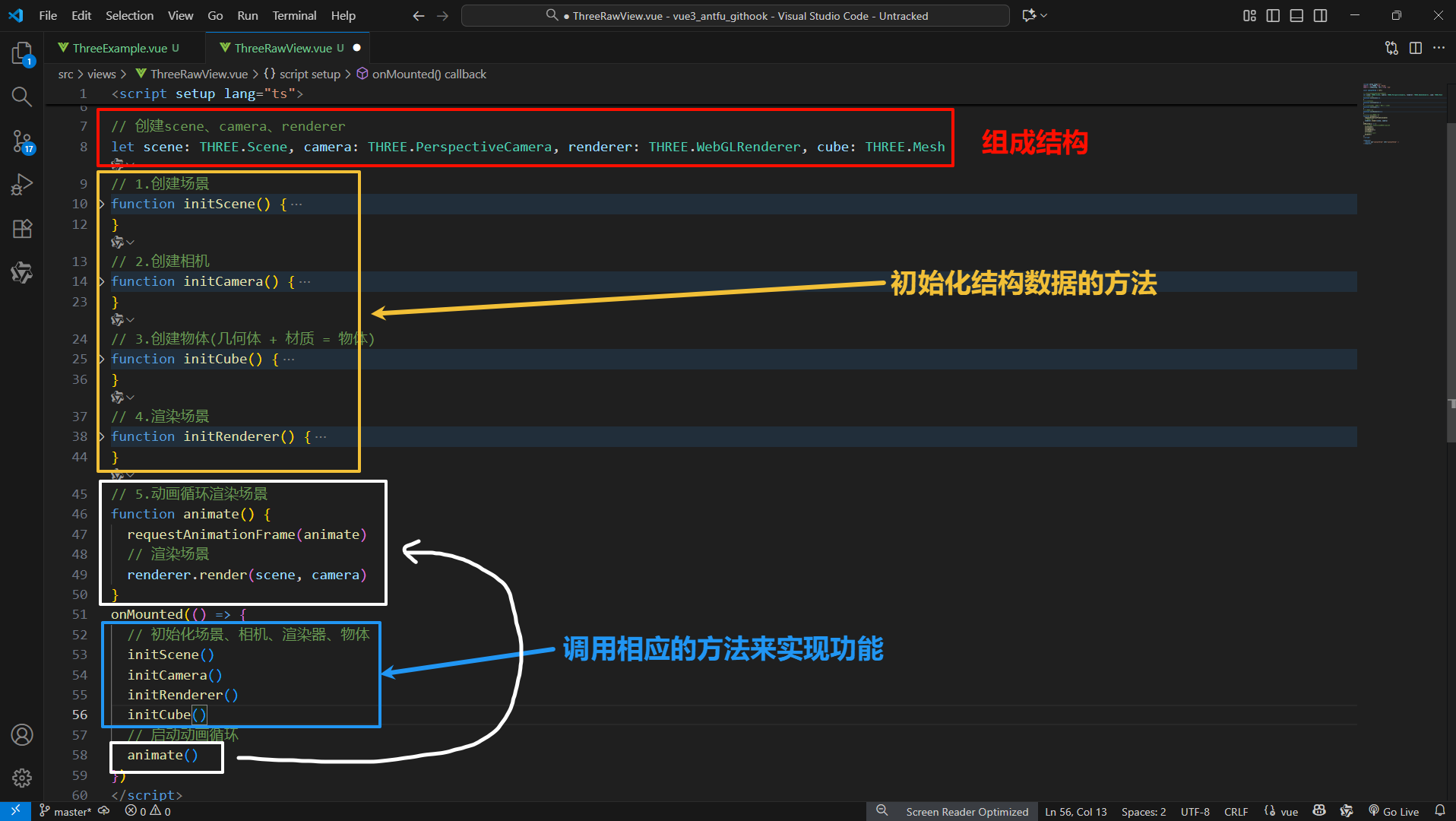Open errors and warnings count in status bar

click(147, 811)
